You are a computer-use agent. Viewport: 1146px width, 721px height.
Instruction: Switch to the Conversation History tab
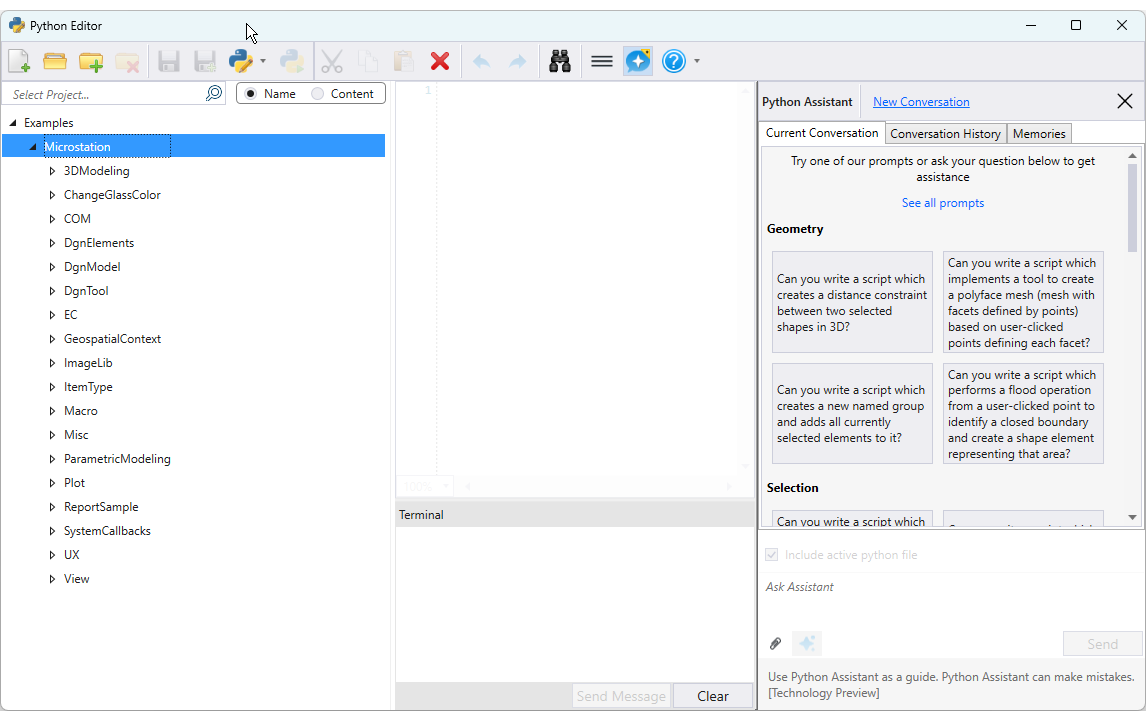tap(945, 134)
